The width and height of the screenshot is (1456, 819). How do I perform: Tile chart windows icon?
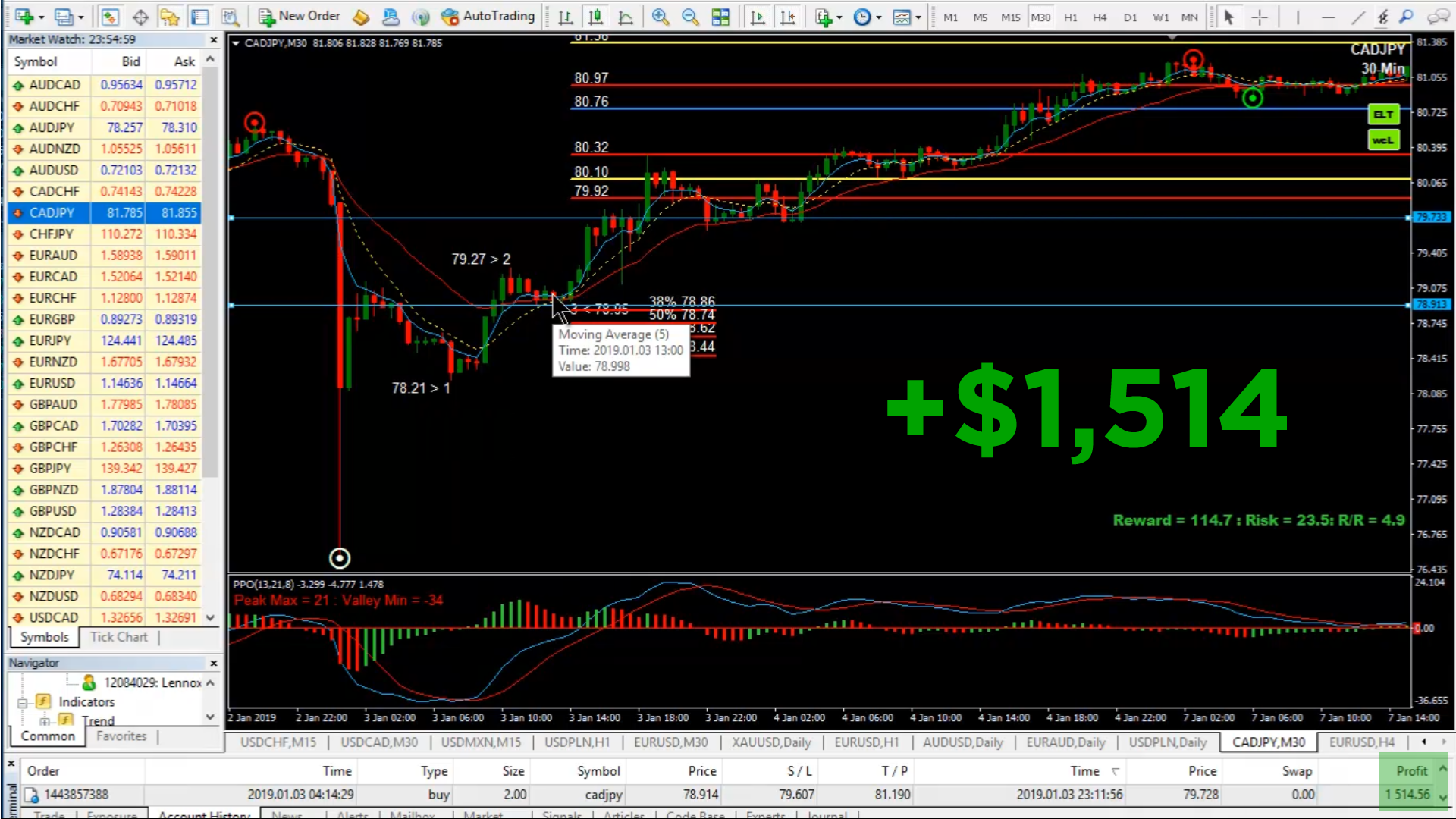pyautogui.click(x=720, y=17)
